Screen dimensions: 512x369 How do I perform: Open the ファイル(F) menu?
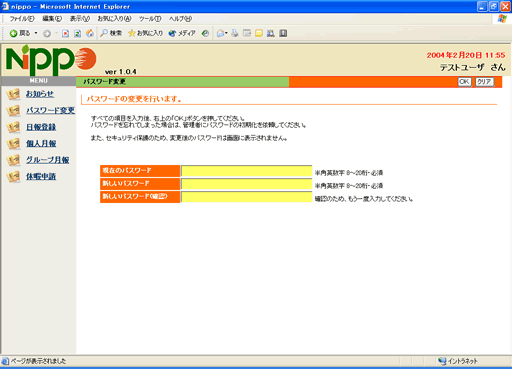point(22,19)
